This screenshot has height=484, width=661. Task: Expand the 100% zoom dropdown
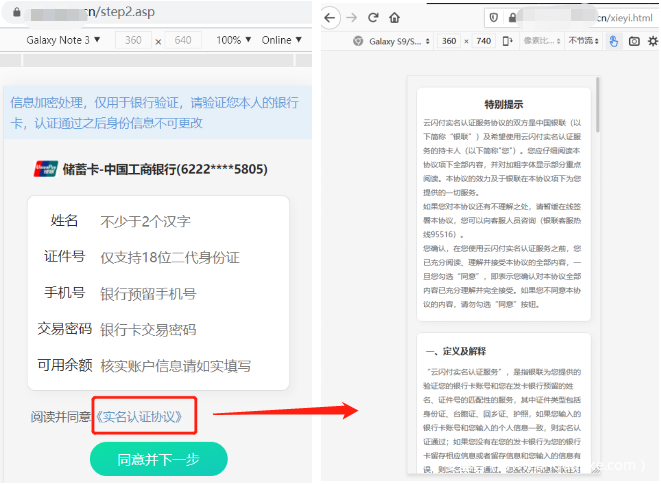(234, 40)
